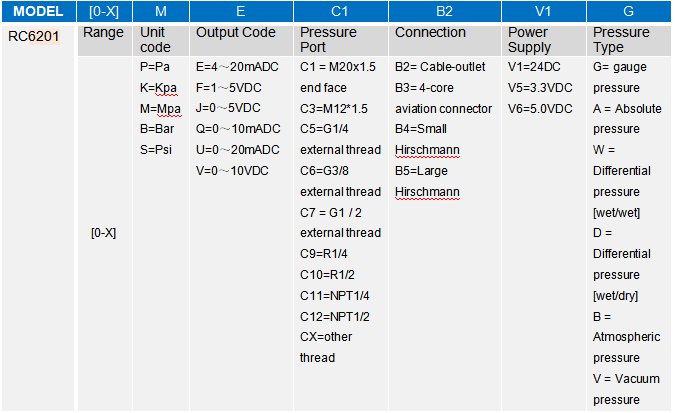The height and width of the screenshot is (413, 675).
Task: Click the Pressure Port heading
Action: pos(328,40)
